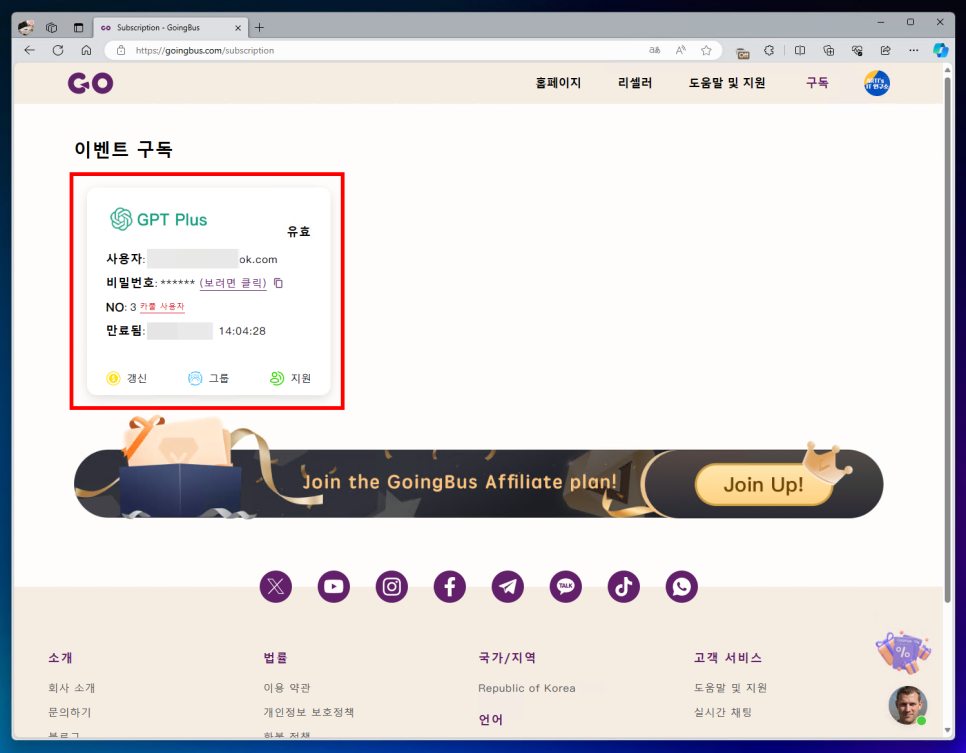
Task: Open browser extensions puzzle icon
Action: [769, 51]
